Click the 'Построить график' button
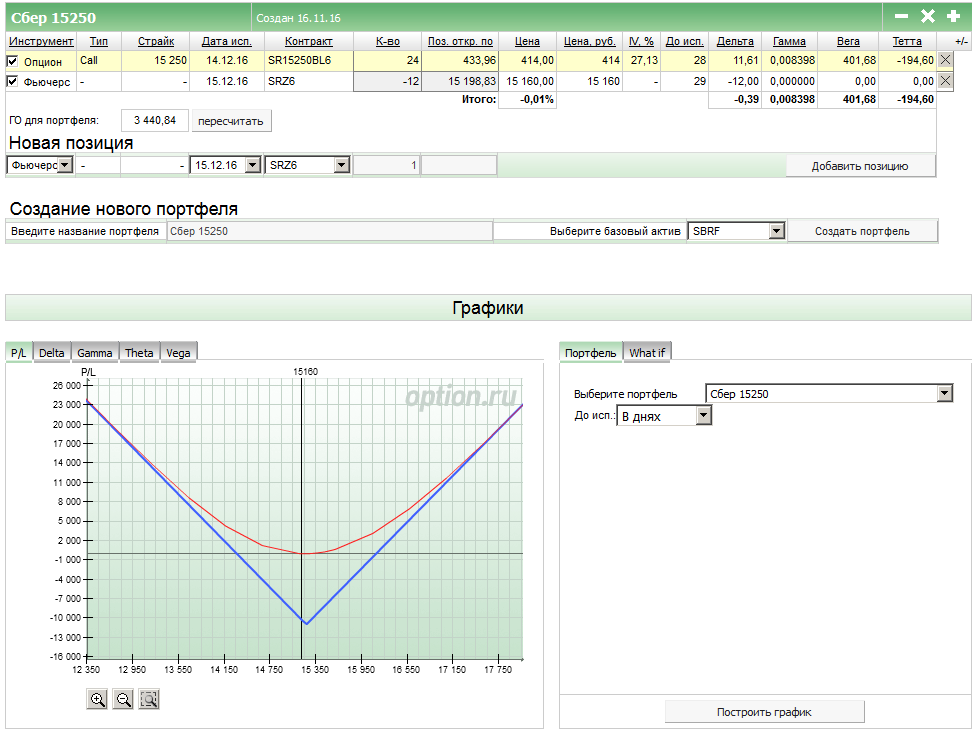 pyautogui.click(x=764, y=712)
